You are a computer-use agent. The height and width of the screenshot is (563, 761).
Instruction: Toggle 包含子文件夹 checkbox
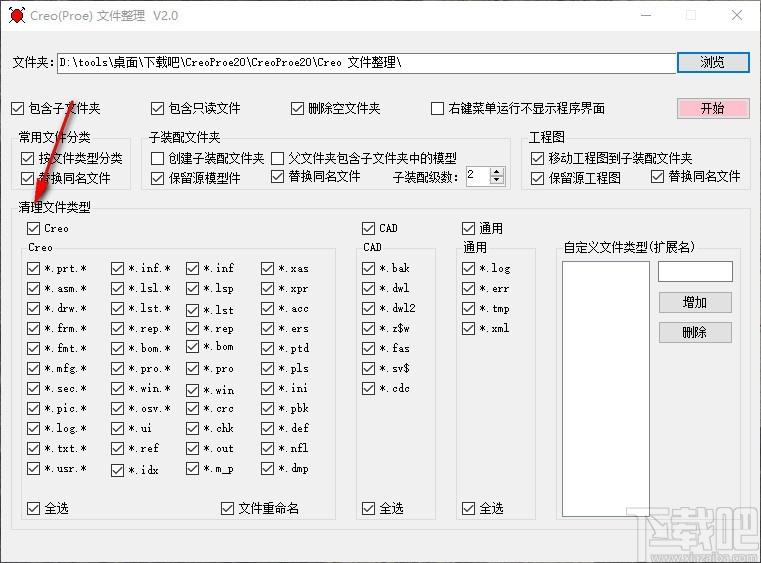[x=17, y=108]
